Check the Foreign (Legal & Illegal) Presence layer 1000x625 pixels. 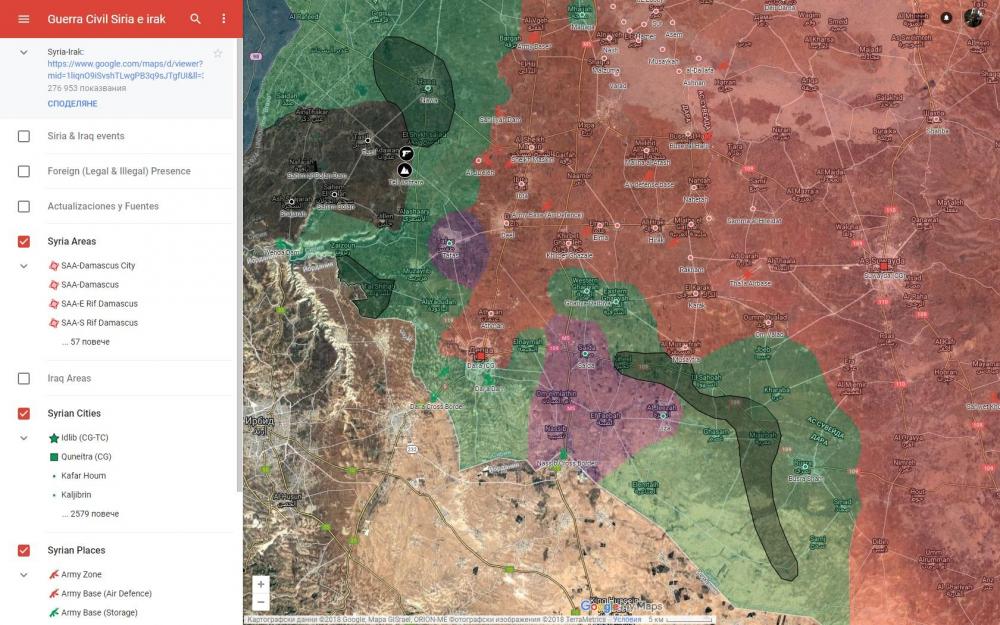pos(24,171)
